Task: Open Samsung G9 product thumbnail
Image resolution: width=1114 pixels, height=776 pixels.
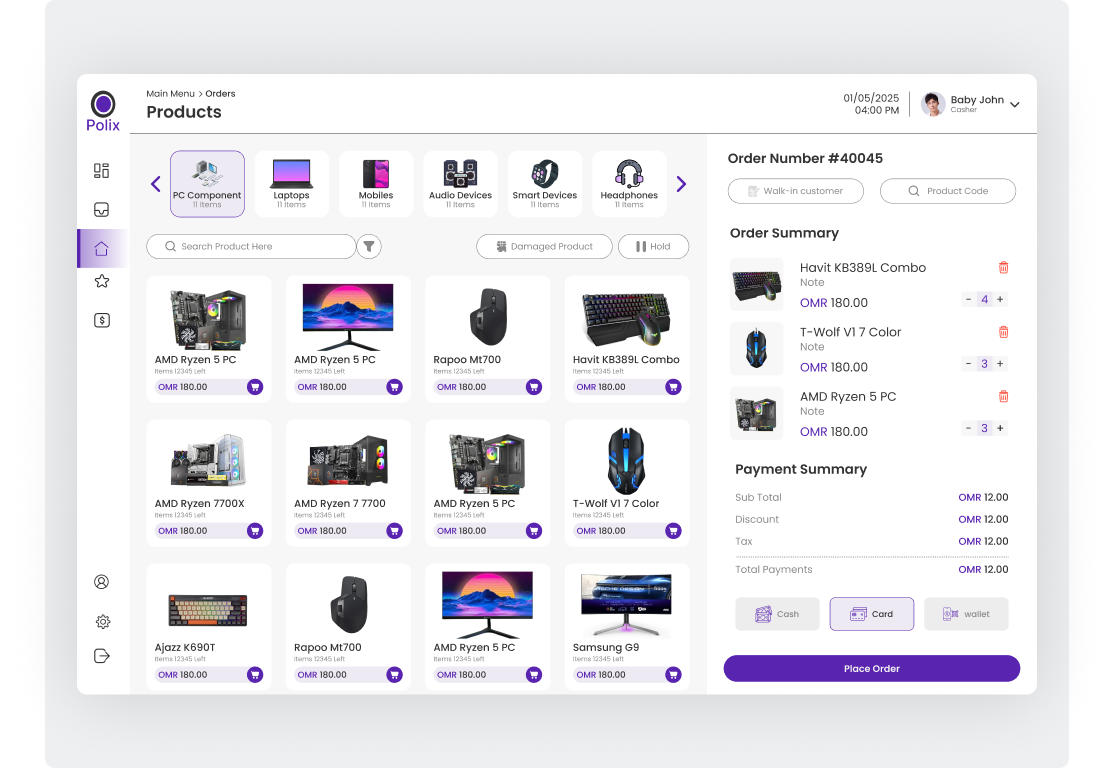Action: [626, 604]
